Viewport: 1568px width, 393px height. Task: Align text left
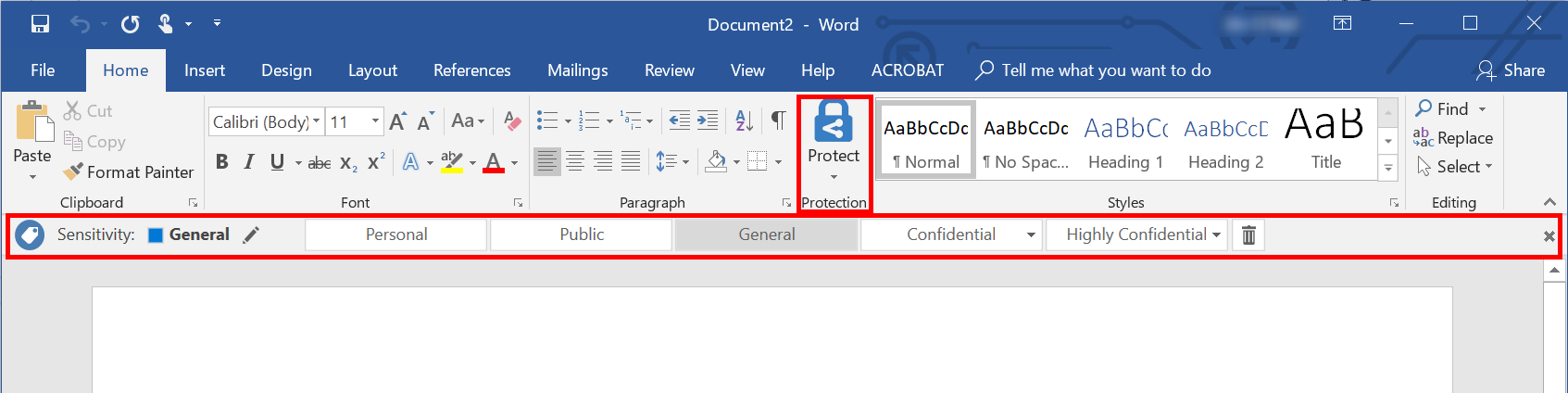point(547,162)
